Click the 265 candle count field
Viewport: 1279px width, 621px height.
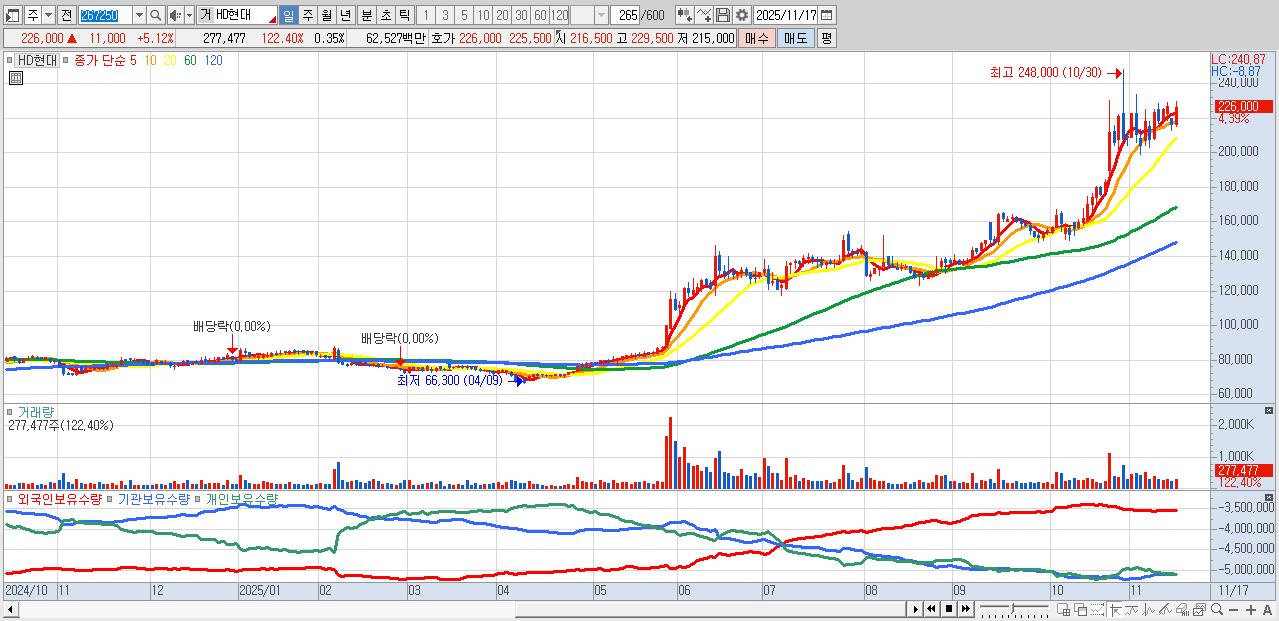624,15
